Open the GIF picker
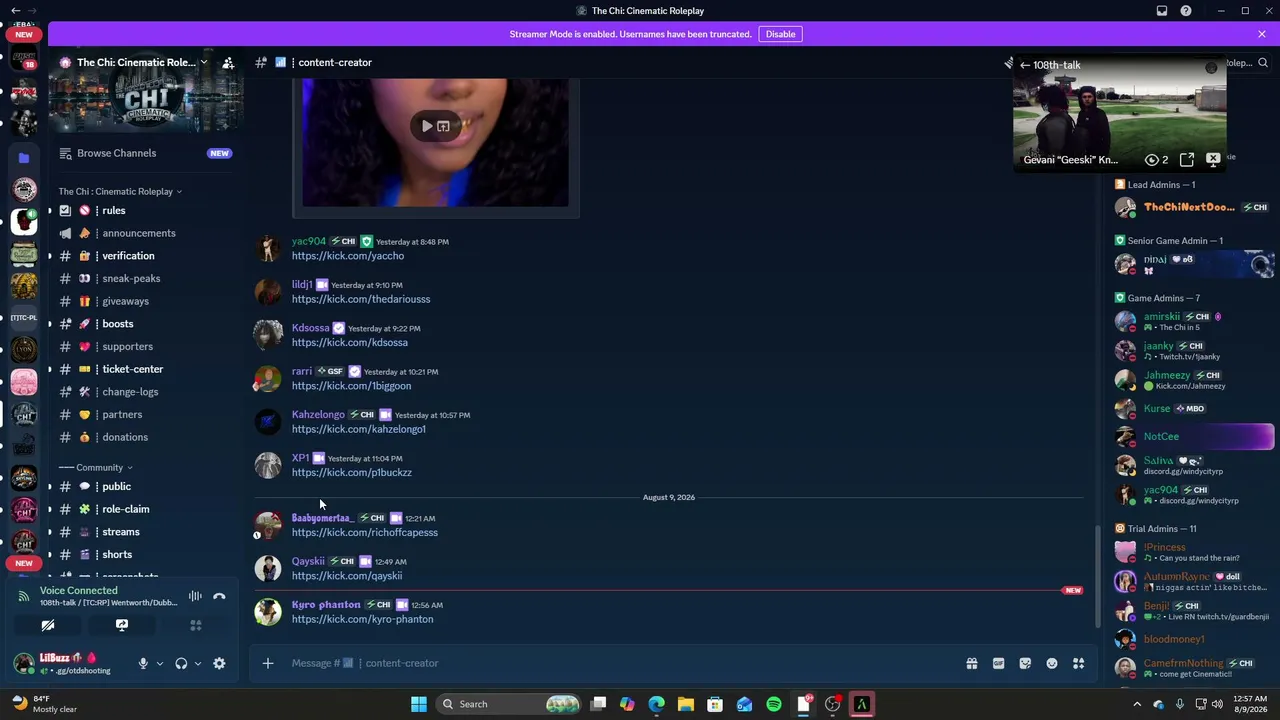This screenshot has height=720, width=1280. [998, 663]
